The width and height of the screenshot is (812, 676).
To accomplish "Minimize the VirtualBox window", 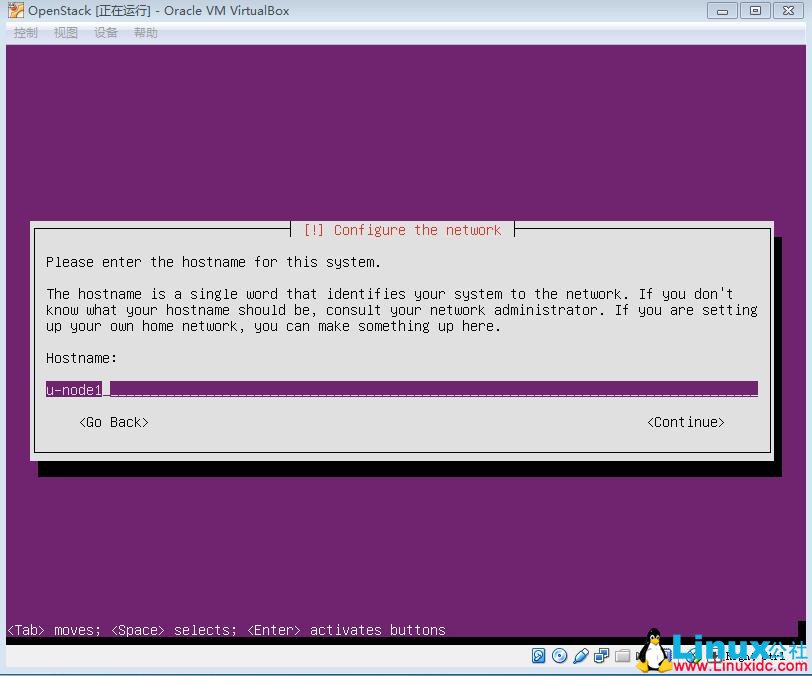I will [x=721, y=10].
